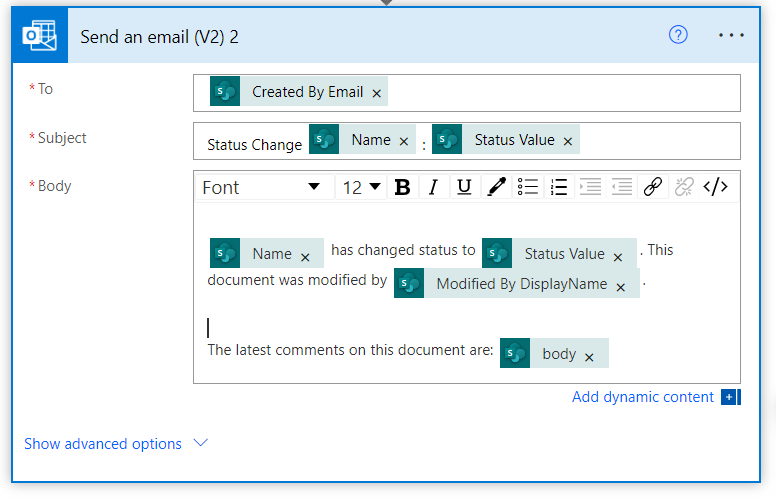Image resolution: width=776 pixels, height=500 pixels.
Task: Toggle bold formatting
Action: click(x=402, y=187)
